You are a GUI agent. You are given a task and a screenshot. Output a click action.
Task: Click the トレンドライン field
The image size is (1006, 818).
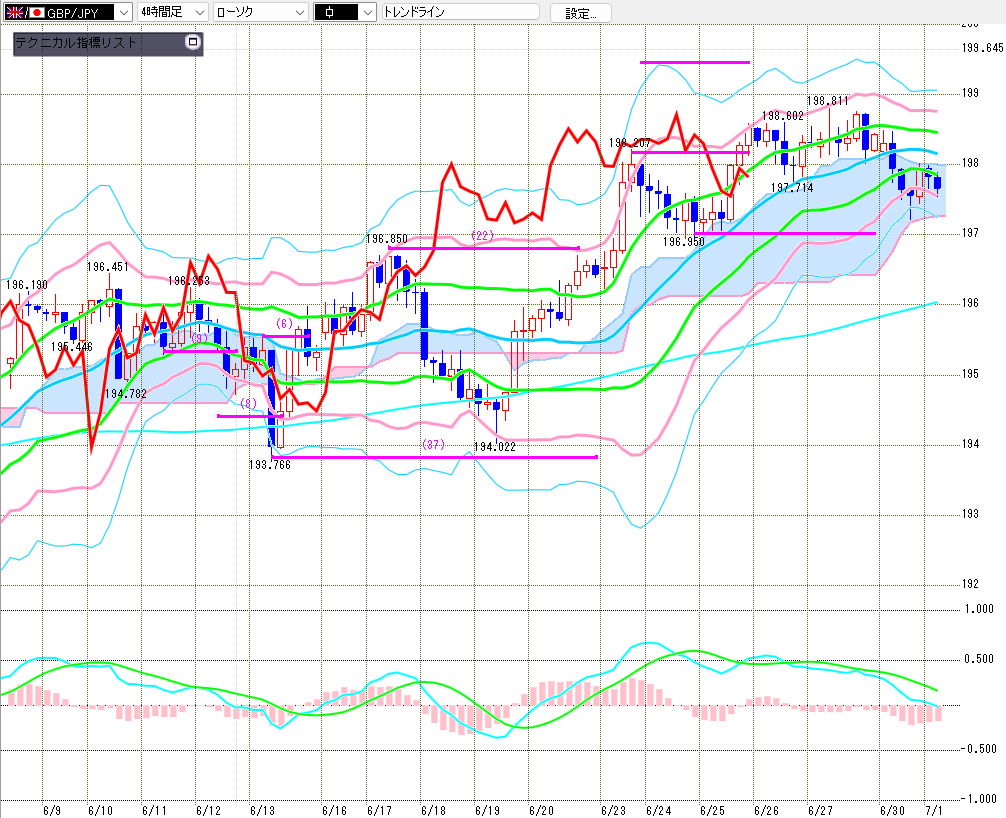[x=461, y=12]
